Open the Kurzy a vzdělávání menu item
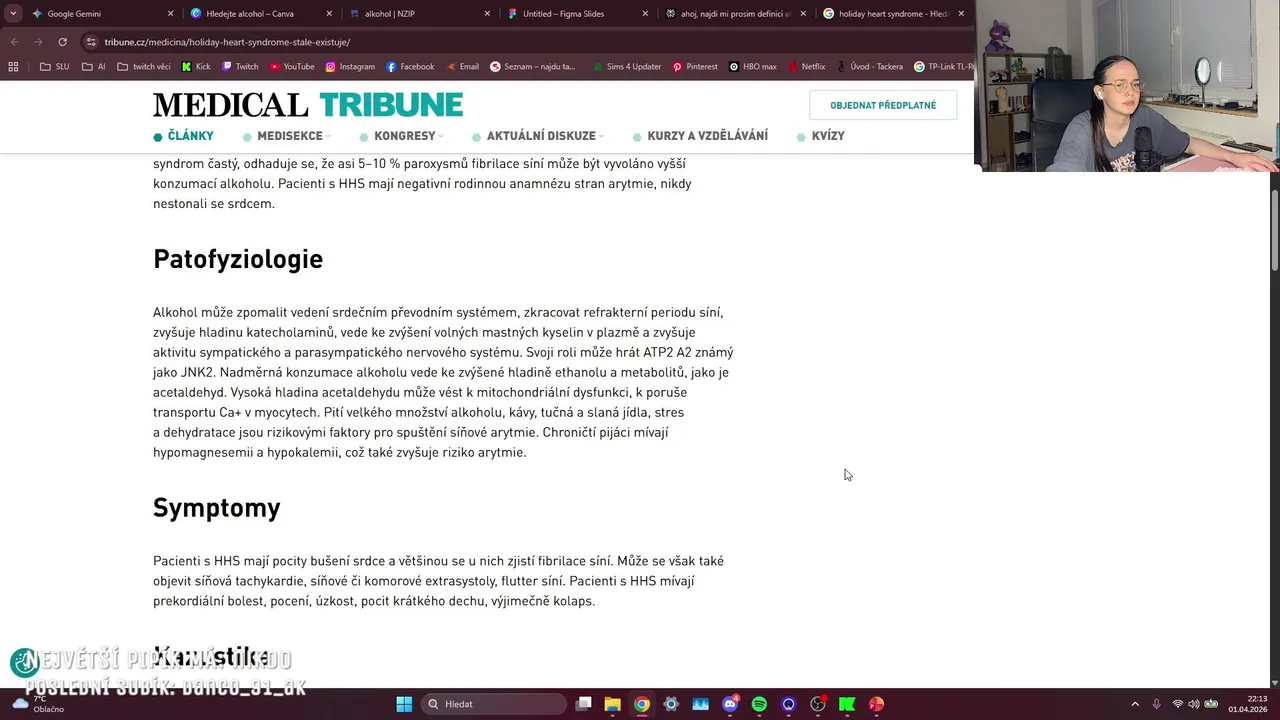Viewport: 1280px width, 720px height. (x=701, y=136)
